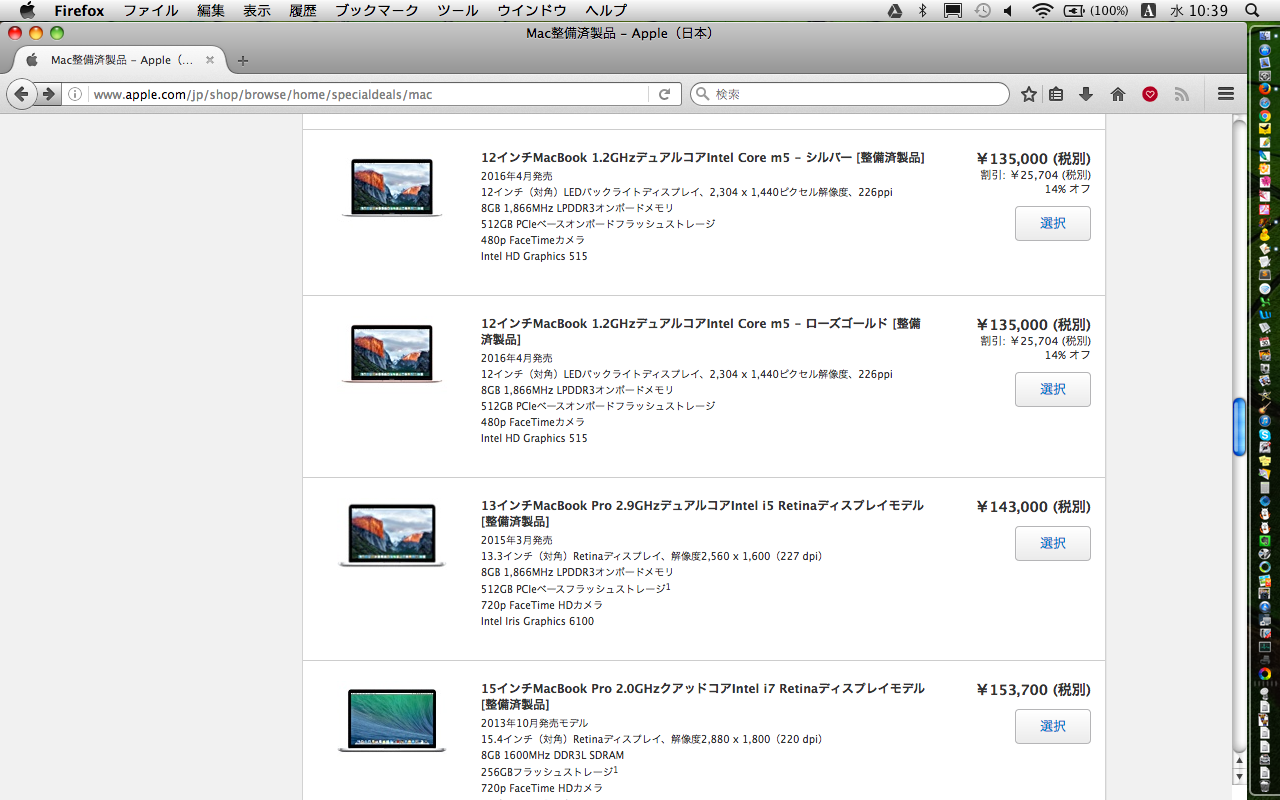The image size is (1280, 800).
Task: Open the ウインドウ menu
Action: tap(531, 10)
